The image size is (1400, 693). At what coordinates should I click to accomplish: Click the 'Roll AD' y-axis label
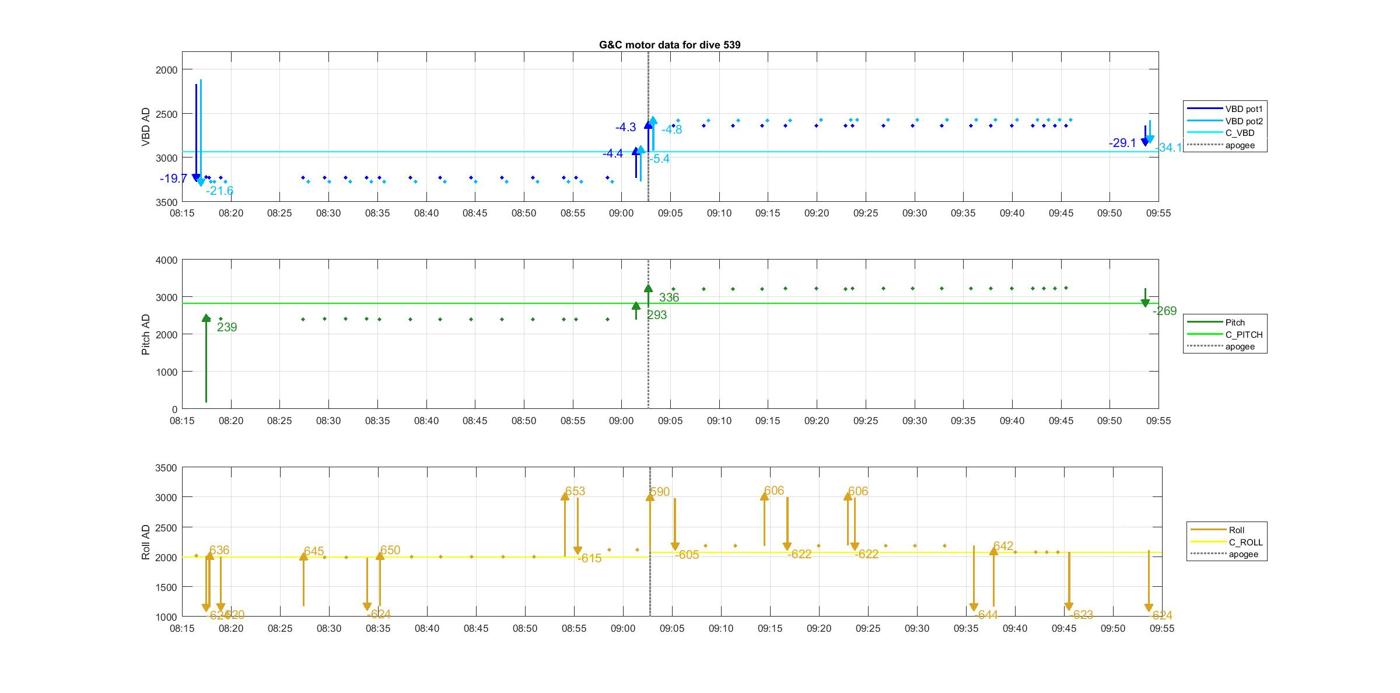click(x=145, y=542)
